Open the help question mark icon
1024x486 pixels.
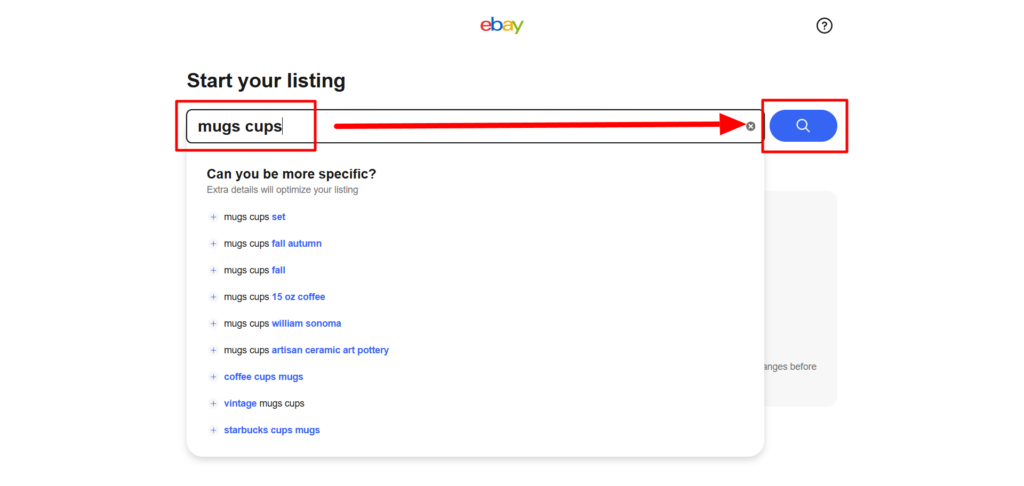pos(824,25)
